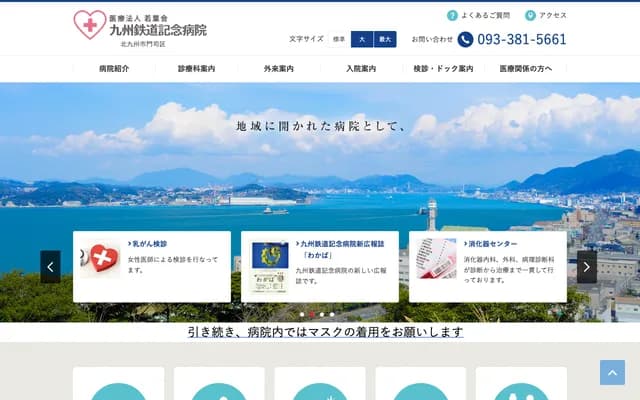Open the 検診・ドック案内 menu
The width and height of the screenshot is (640, 400).
point(443,69)
